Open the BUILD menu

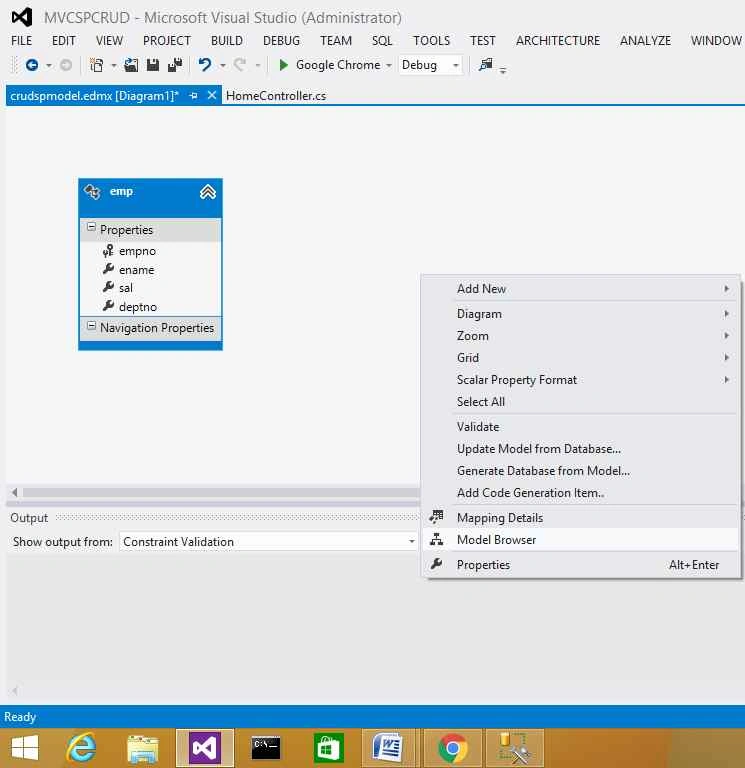[227, 41]
